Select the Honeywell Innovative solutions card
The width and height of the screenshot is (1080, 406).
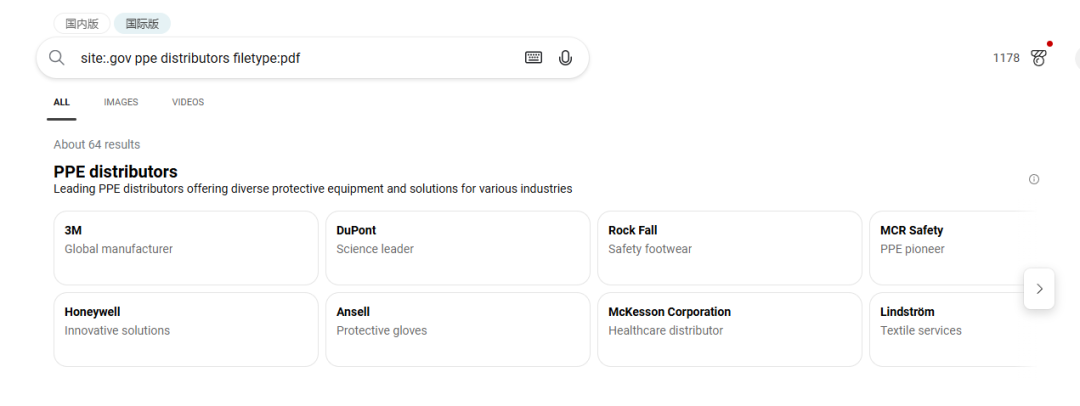click(186, 329)
